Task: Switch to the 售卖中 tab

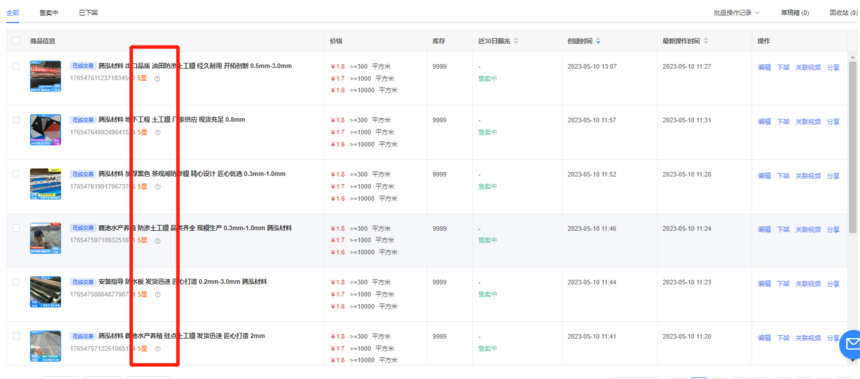Action: 49,12
